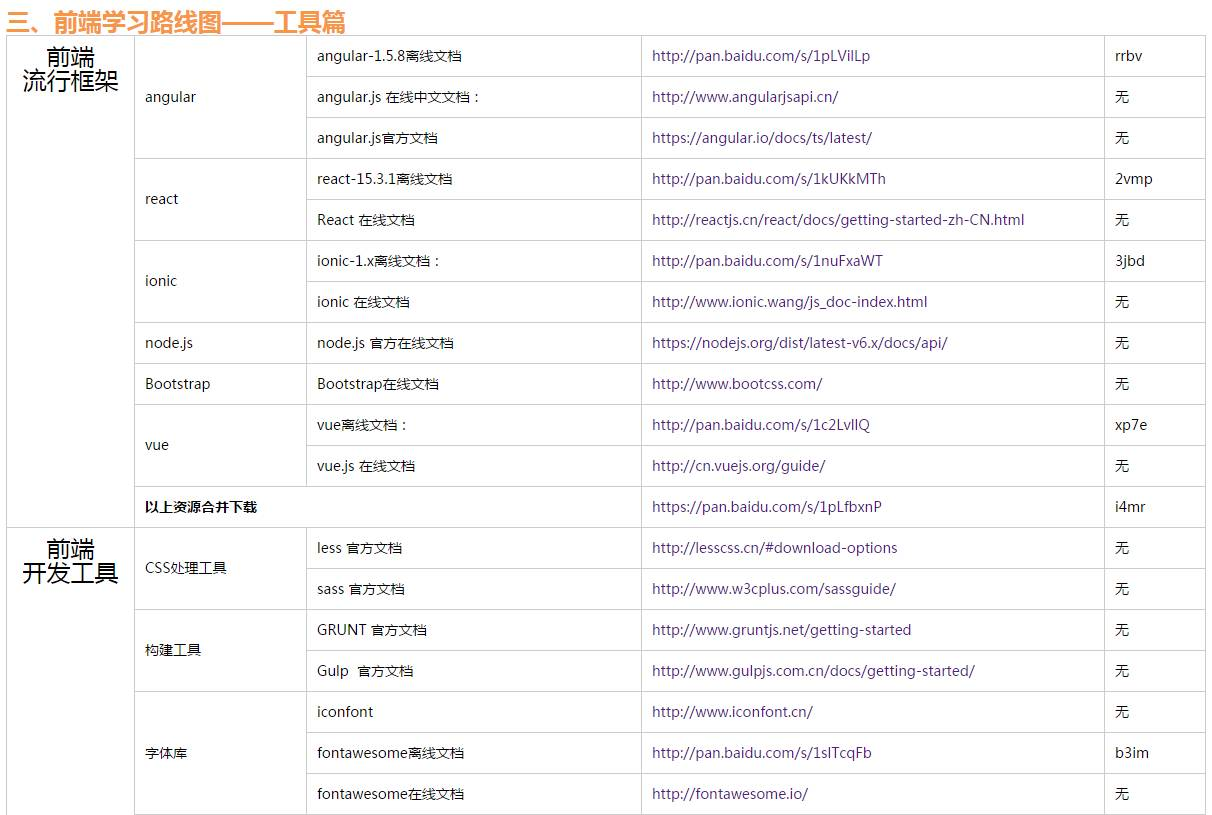Click the ionic-1.x离线文档 label

tap(379, 261)
